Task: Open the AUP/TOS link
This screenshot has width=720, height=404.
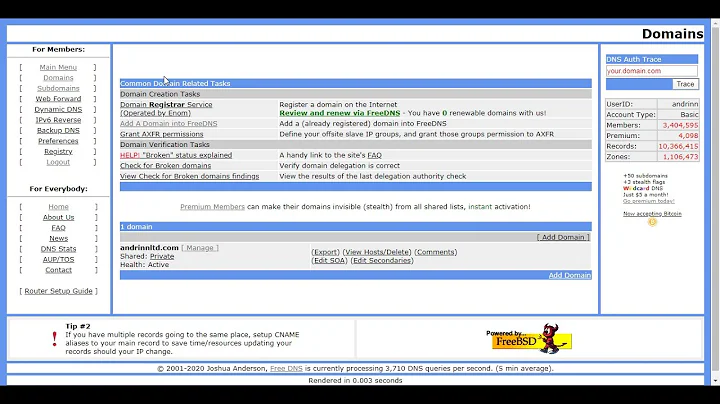Action: 58,259
